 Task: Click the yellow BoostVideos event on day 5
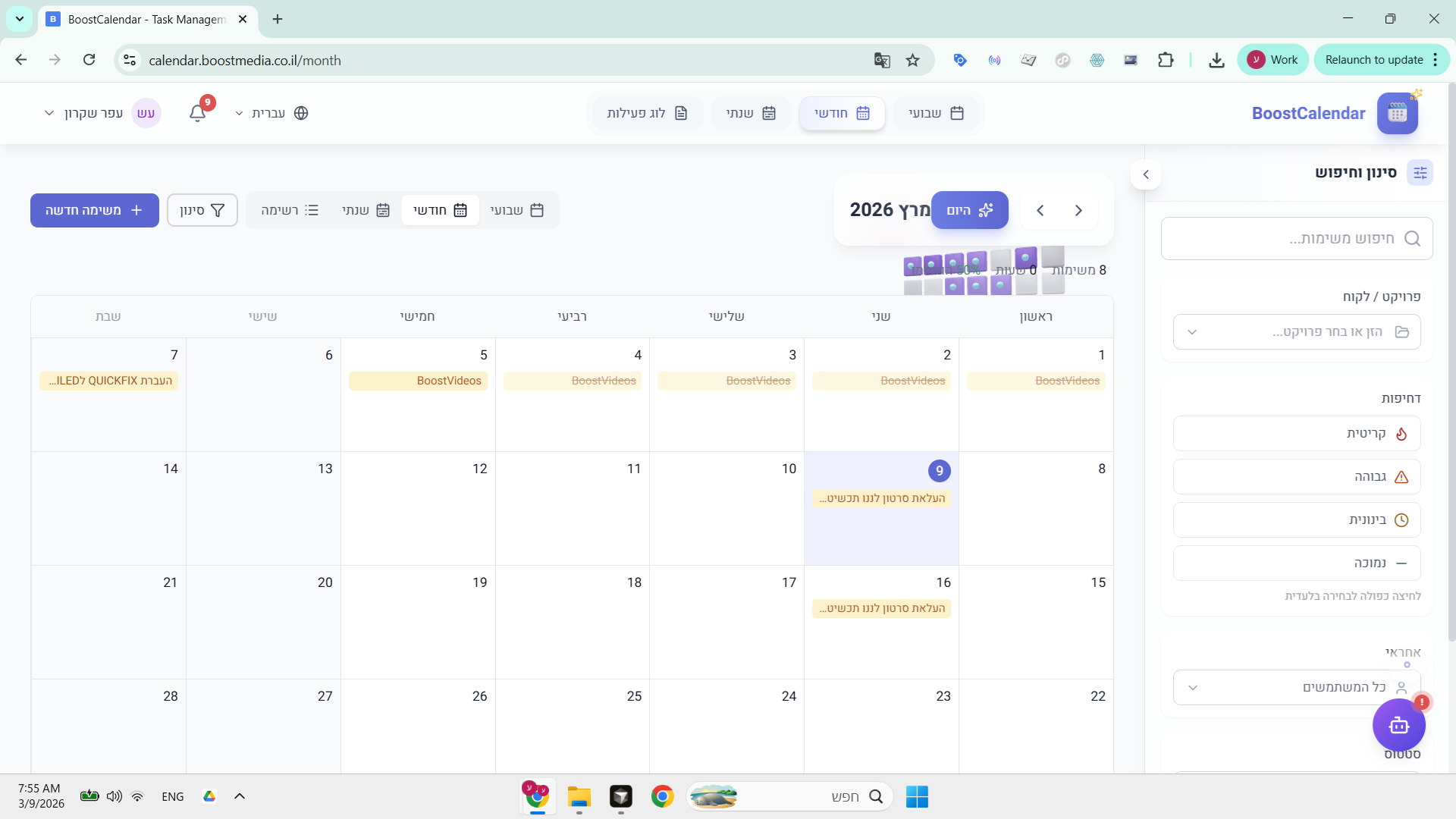click(x=418, y=381)
